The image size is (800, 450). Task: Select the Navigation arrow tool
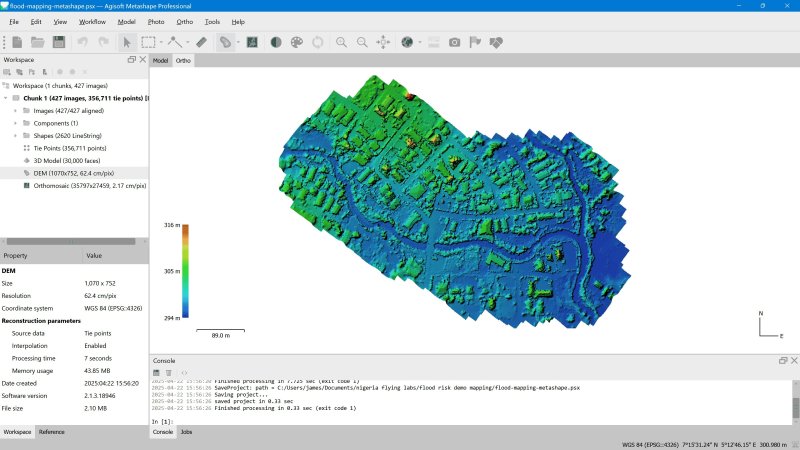click(x=127, y=42)
